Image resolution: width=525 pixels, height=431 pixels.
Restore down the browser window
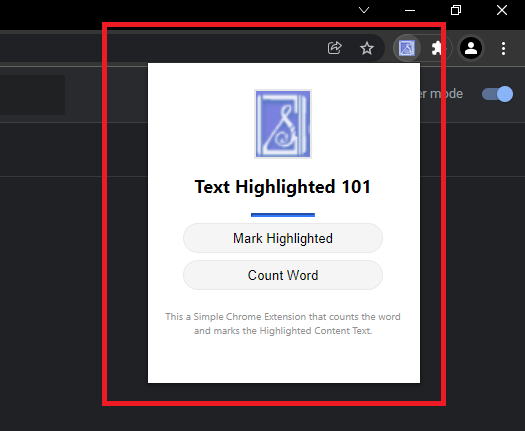pos(456,10)
